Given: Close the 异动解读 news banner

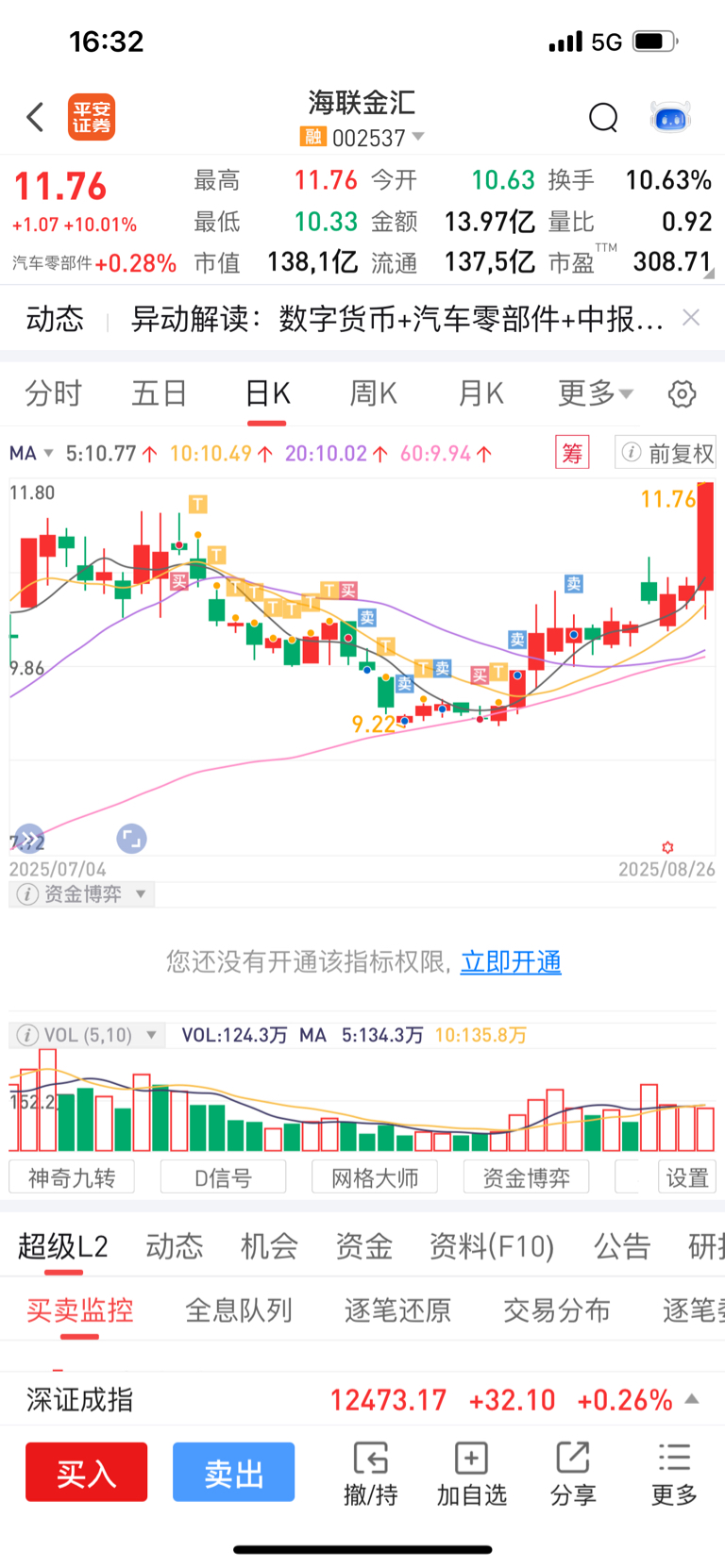Looking at the screenshot, I should coord(691,318).
